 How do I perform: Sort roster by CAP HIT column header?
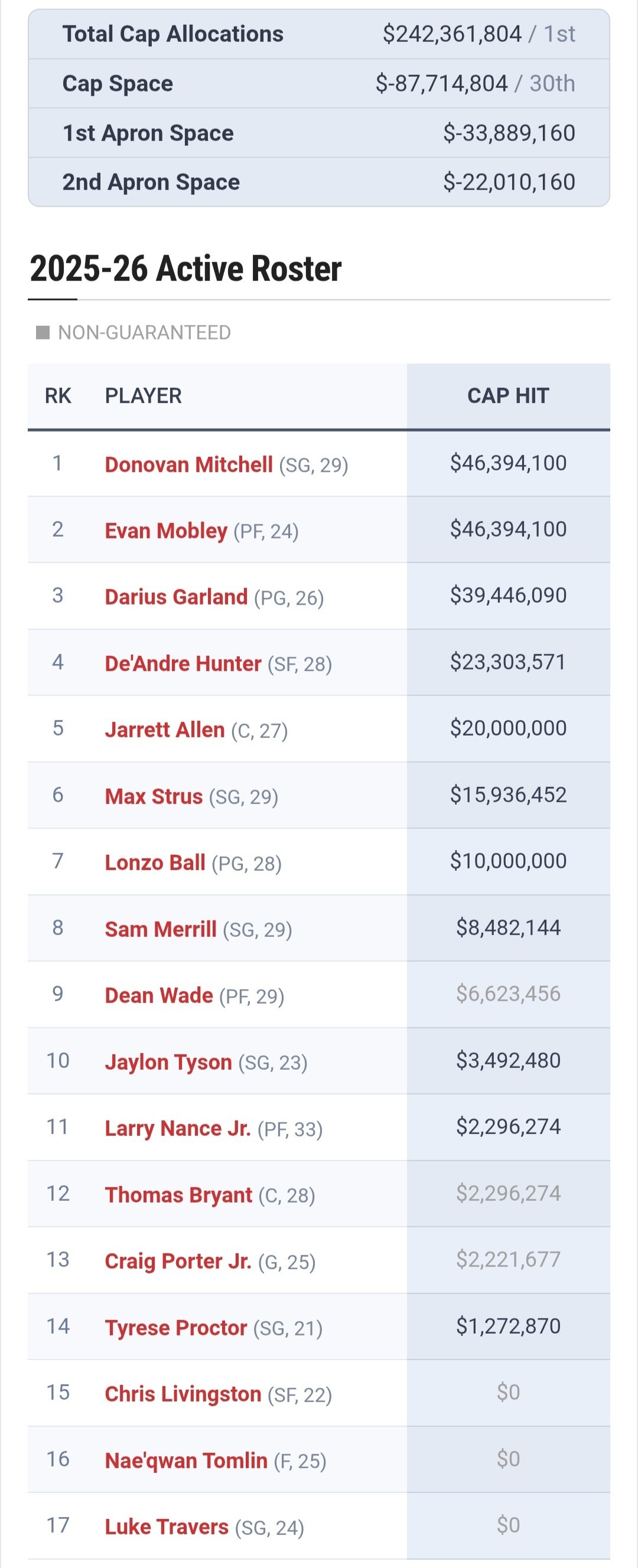pyautogui.click(x=508, y=396)
